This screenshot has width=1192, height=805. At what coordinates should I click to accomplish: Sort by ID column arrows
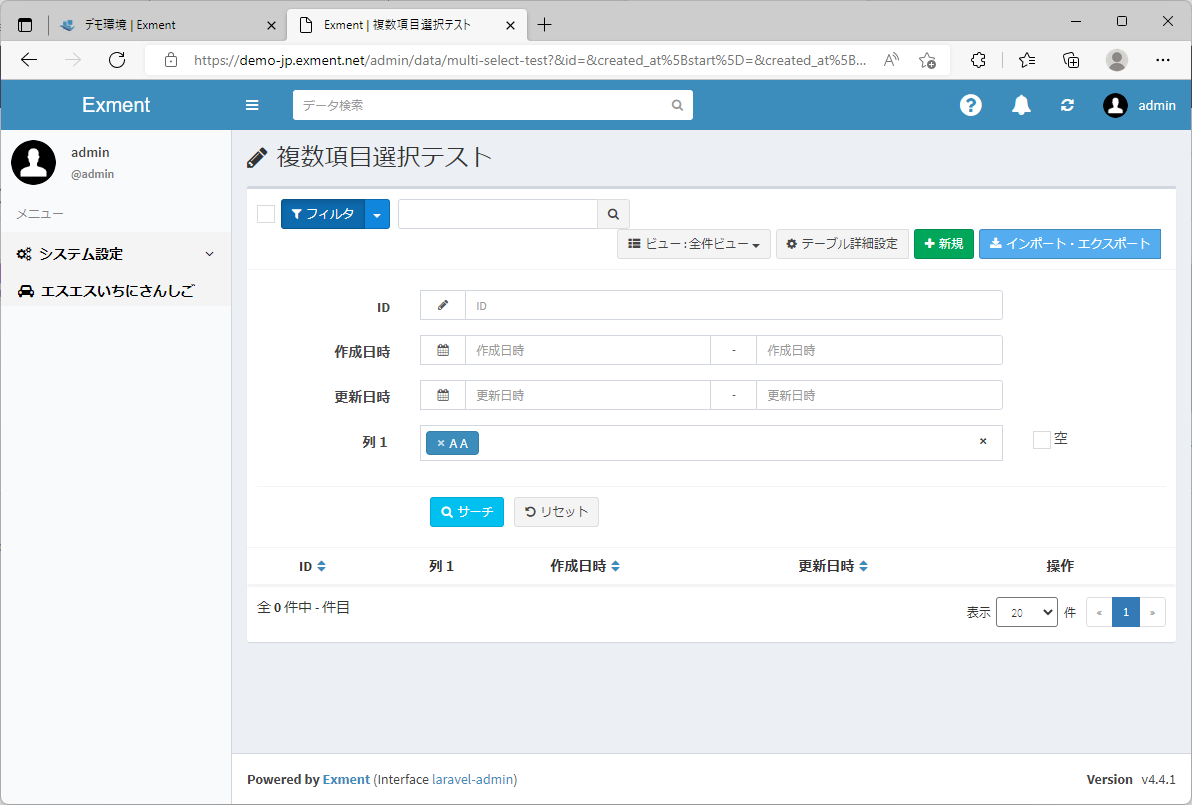(x=322, y=566)
